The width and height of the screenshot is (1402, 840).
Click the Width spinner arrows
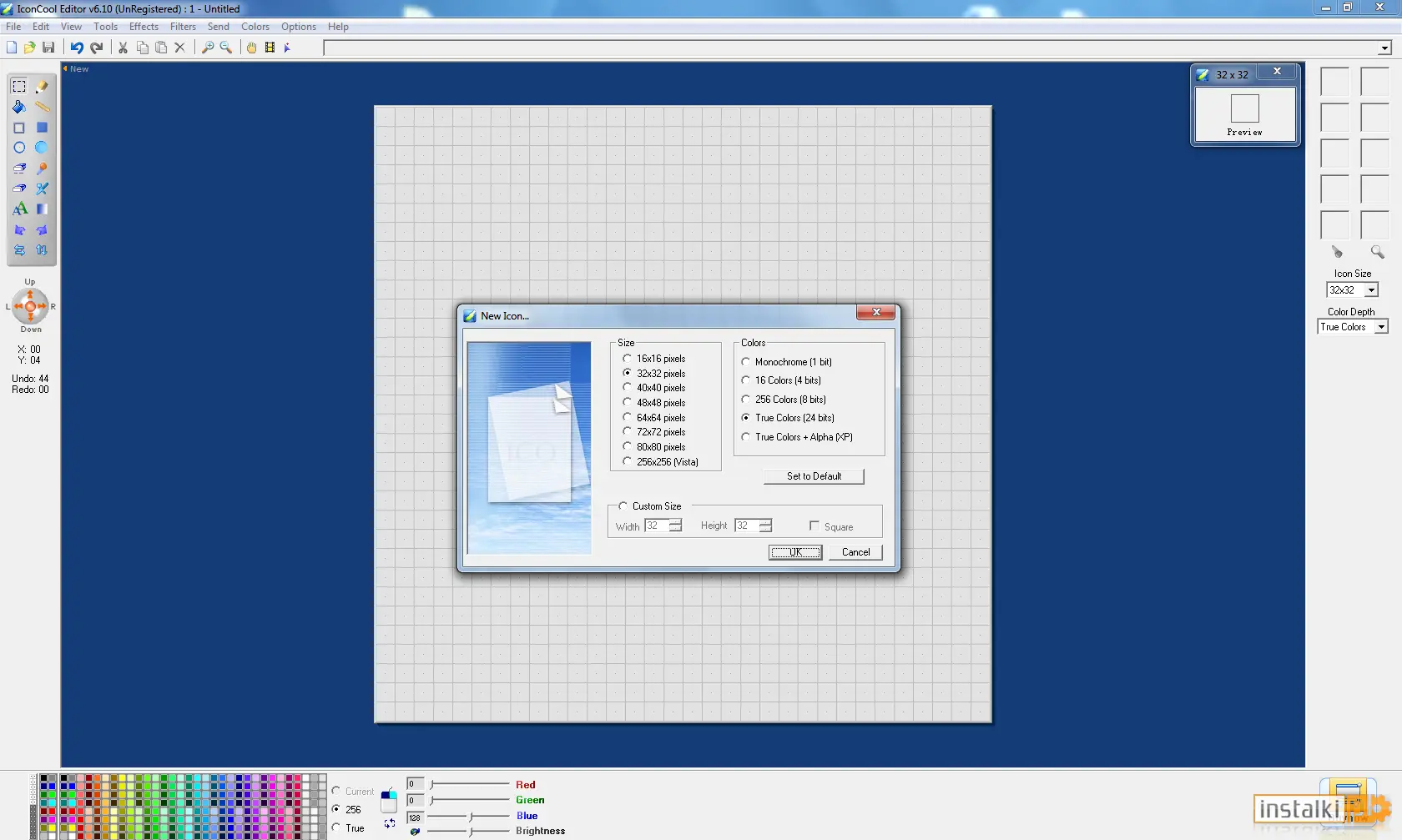click(x=675, y=526)
